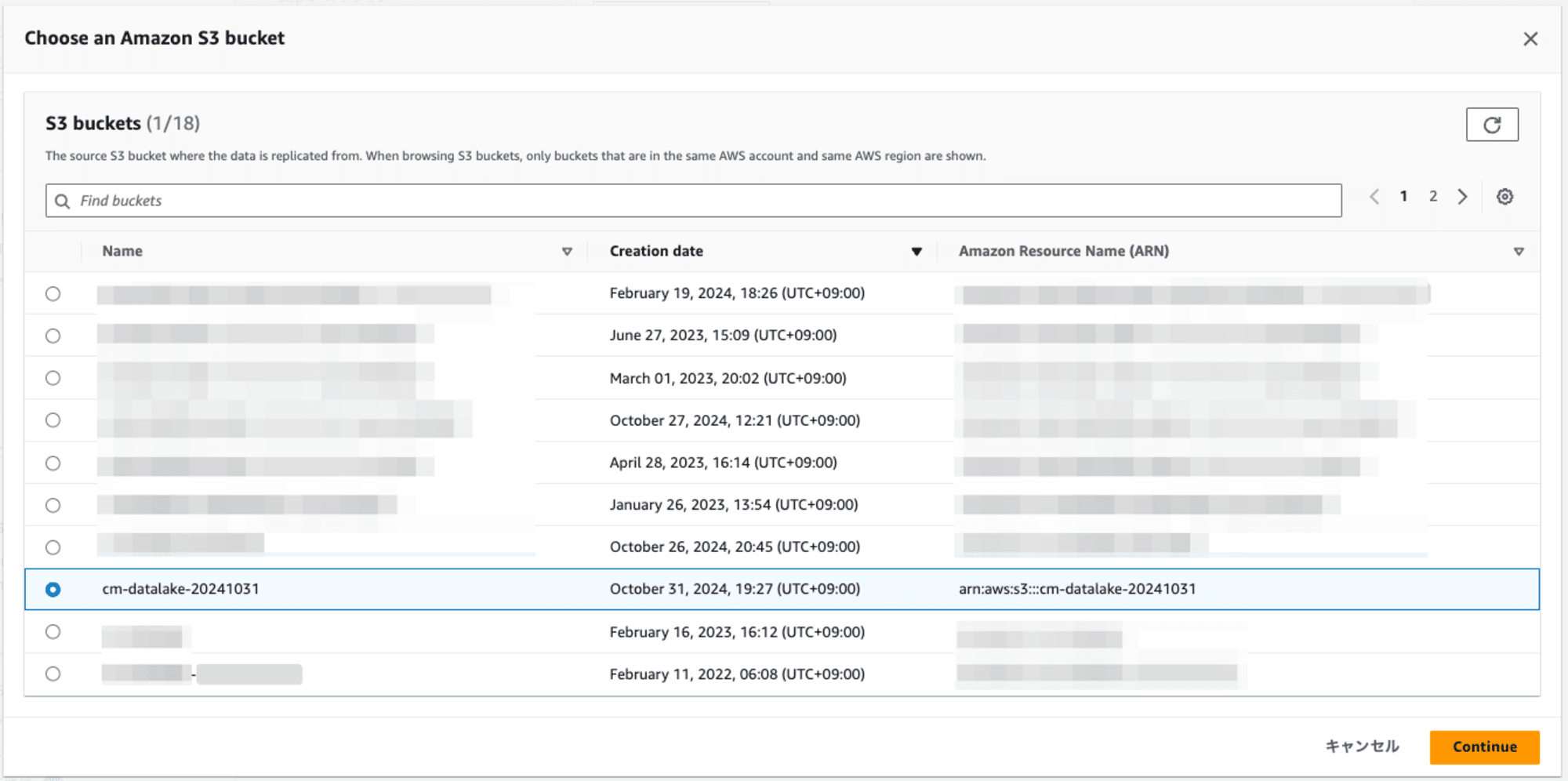Click February 19, 2024, 18:26 date cell
Screen dimensions: 1568x781
pos(737,293)
